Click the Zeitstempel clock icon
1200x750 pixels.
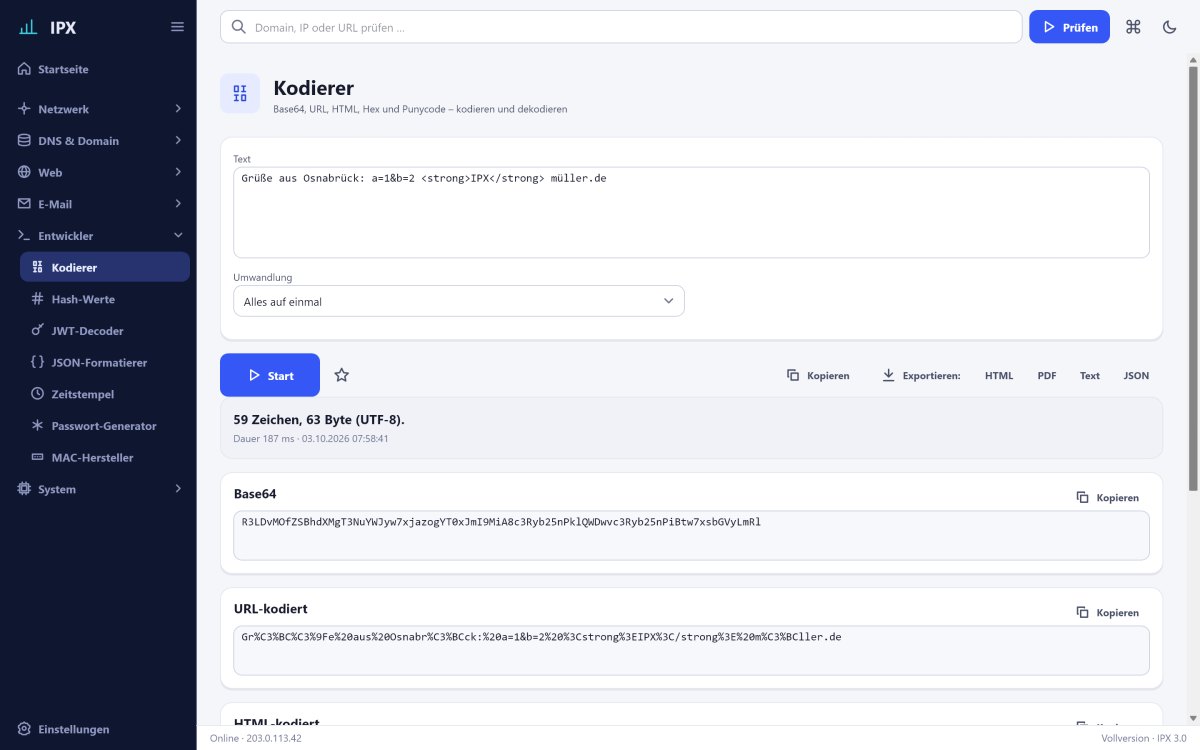coord(38,394)
